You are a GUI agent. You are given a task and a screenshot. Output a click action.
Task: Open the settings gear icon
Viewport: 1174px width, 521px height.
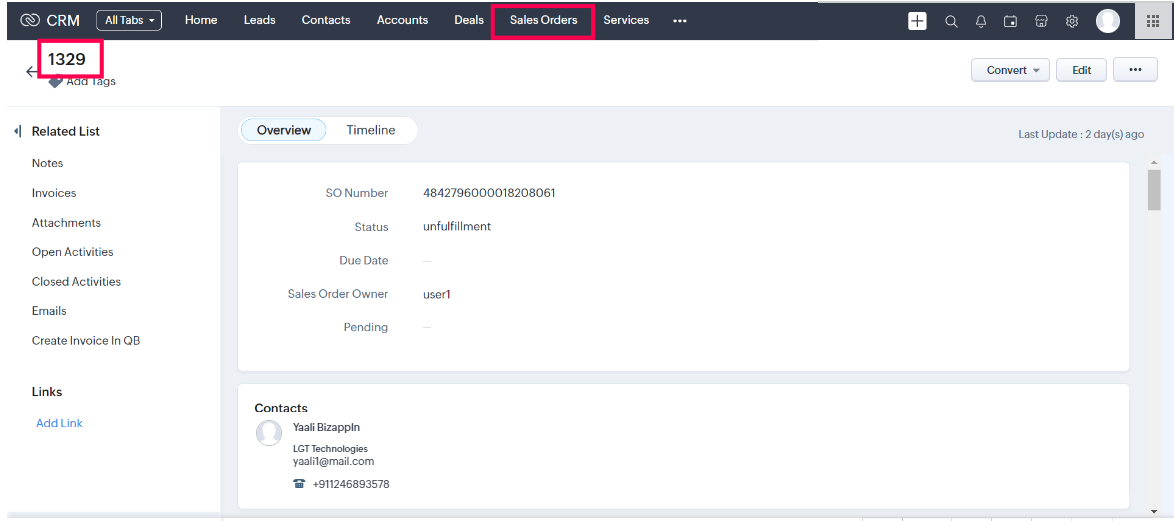pyautogui.click(x=1072, y=21)
